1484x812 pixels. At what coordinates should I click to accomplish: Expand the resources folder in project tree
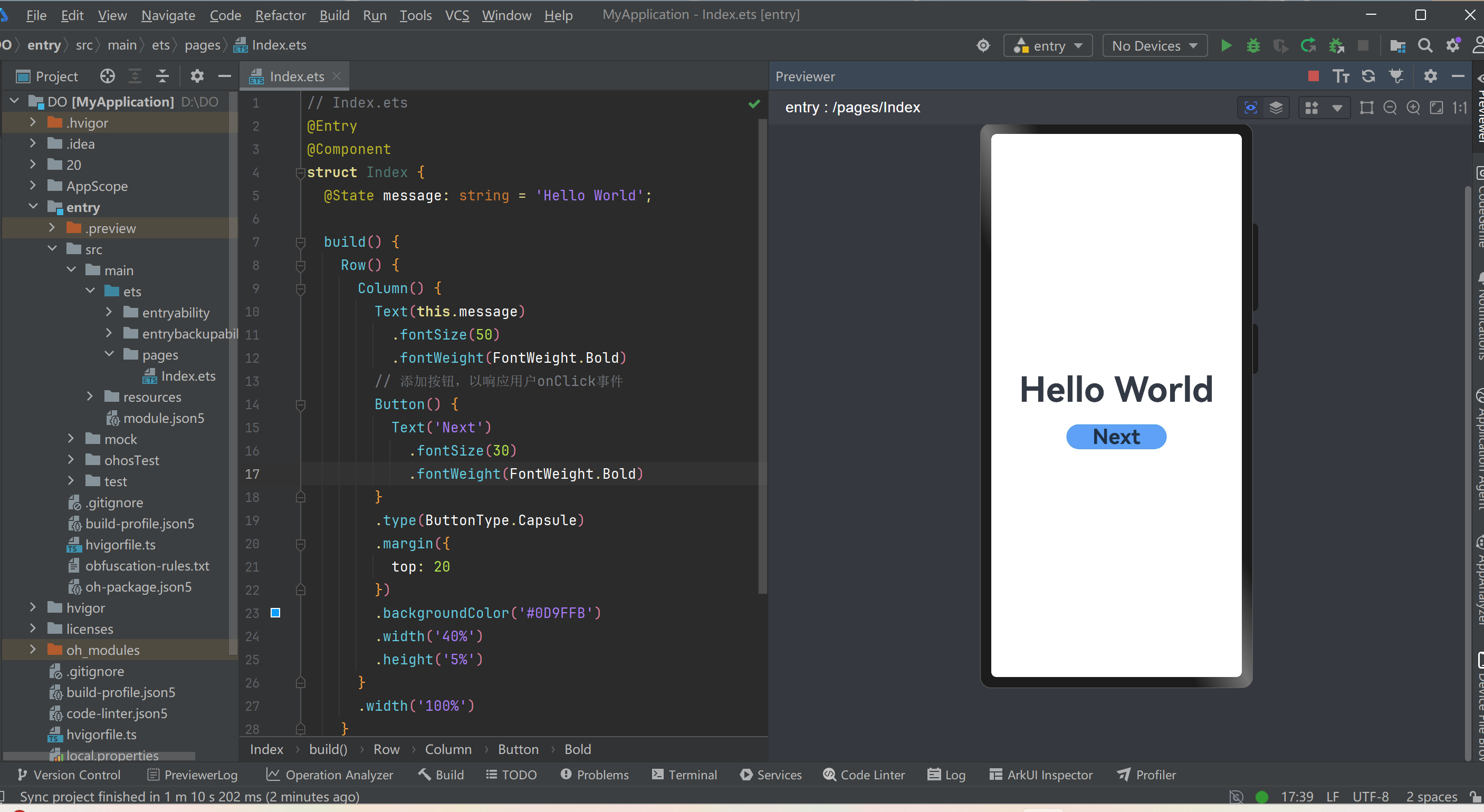click(90, 397)
